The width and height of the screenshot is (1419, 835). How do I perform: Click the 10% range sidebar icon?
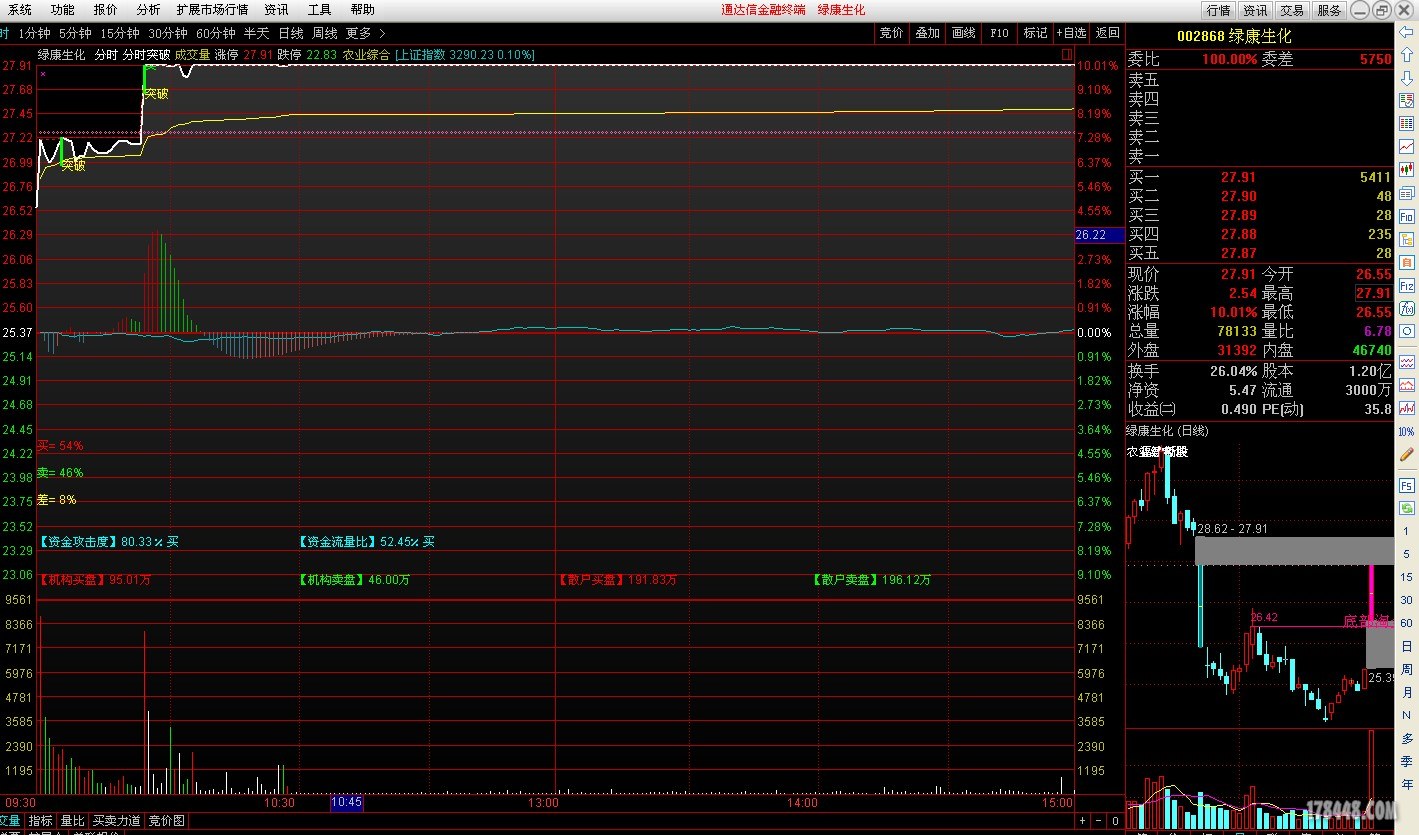pos(1406,432)
